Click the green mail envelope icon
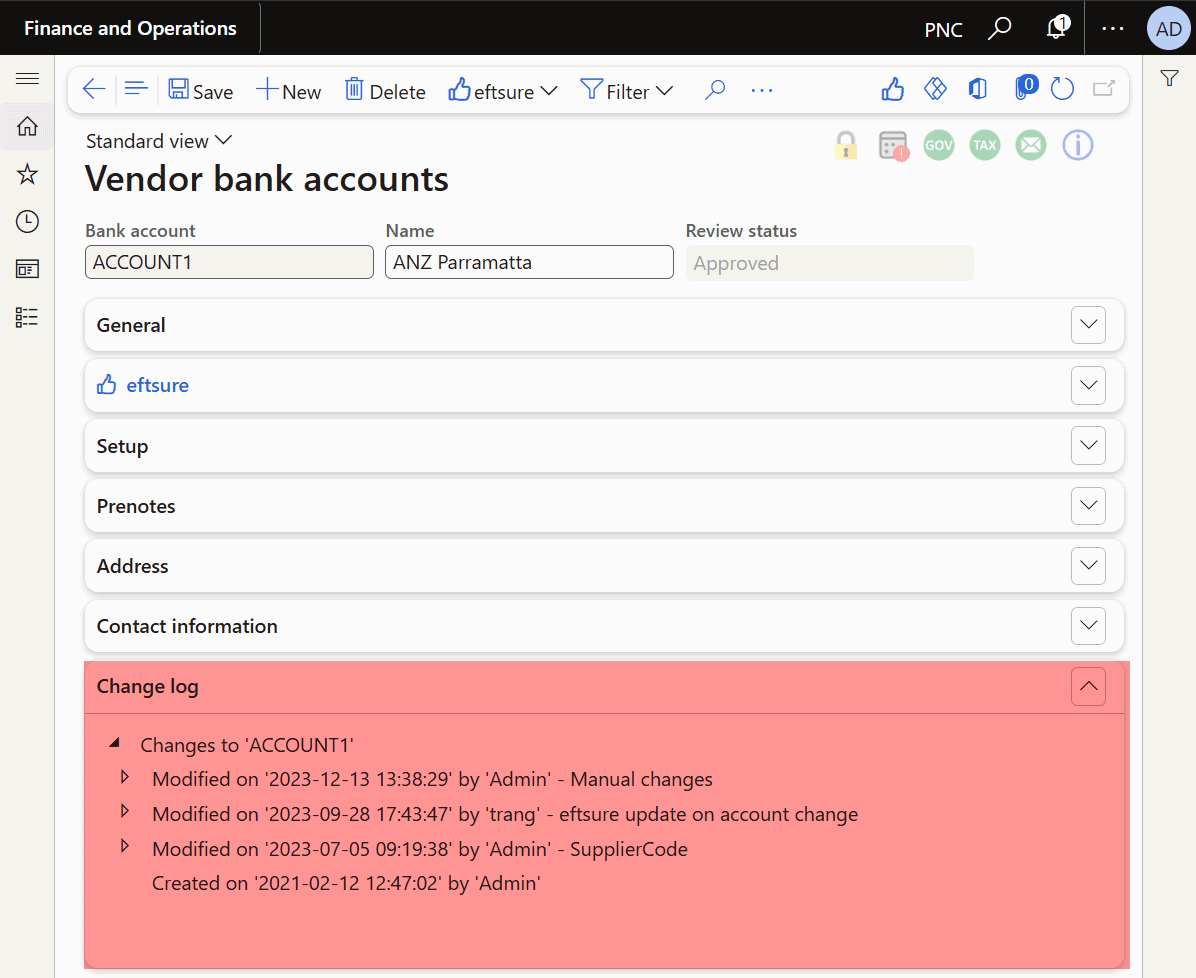 (x=1030, y=145)
